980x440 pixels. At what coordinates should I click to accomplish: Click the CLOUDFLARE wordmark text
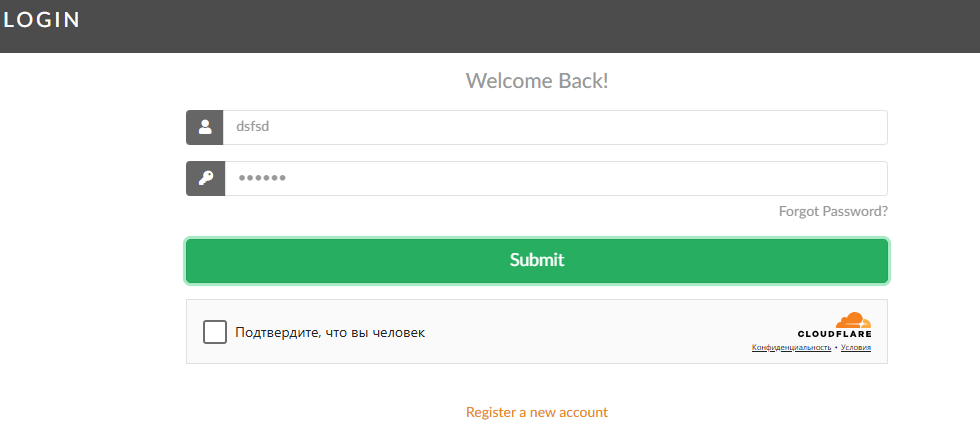834,334
